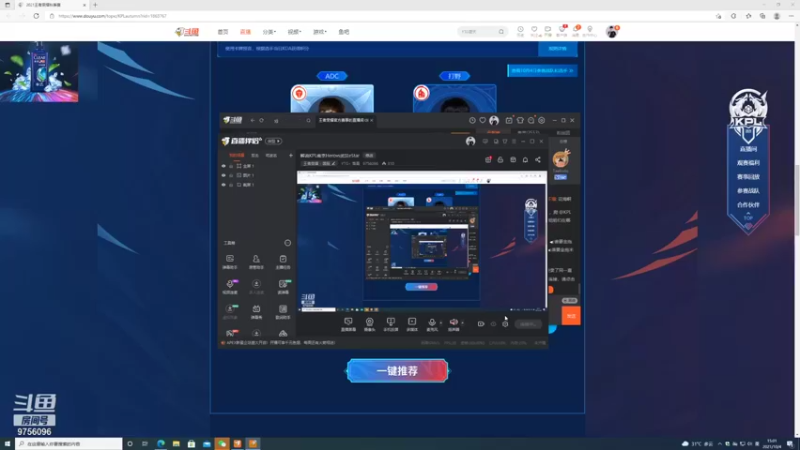Click TOP arrow in KPL side navigation
The width and height of the screenshot is (800, 450).
748,216
